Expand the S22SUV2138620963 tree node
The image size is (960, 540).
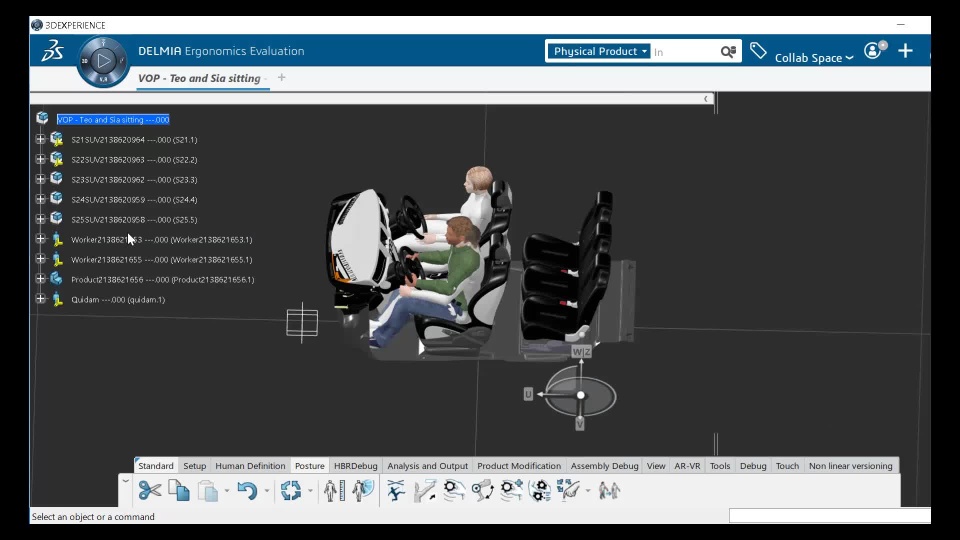coord(40,159)
